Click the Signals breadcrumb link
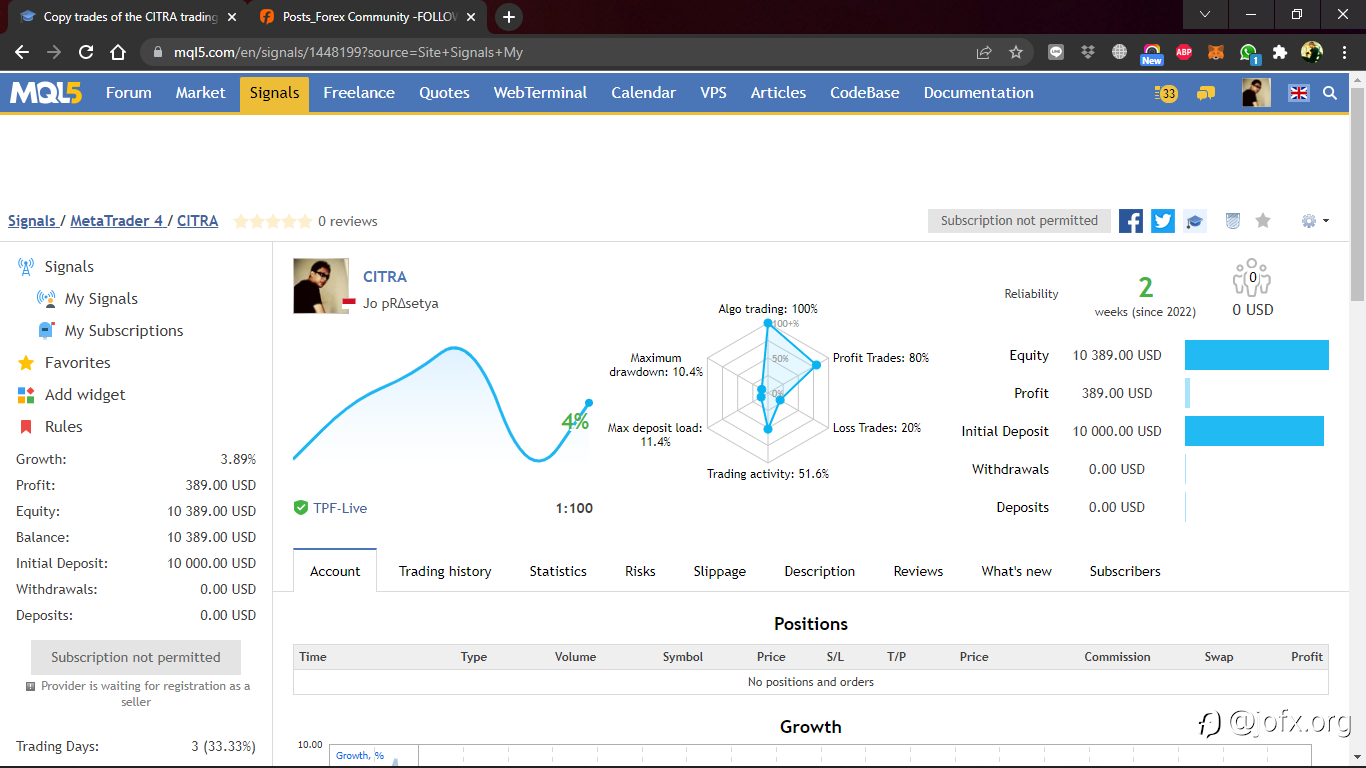Viewport: 1366px width, 768px height. 32,221
